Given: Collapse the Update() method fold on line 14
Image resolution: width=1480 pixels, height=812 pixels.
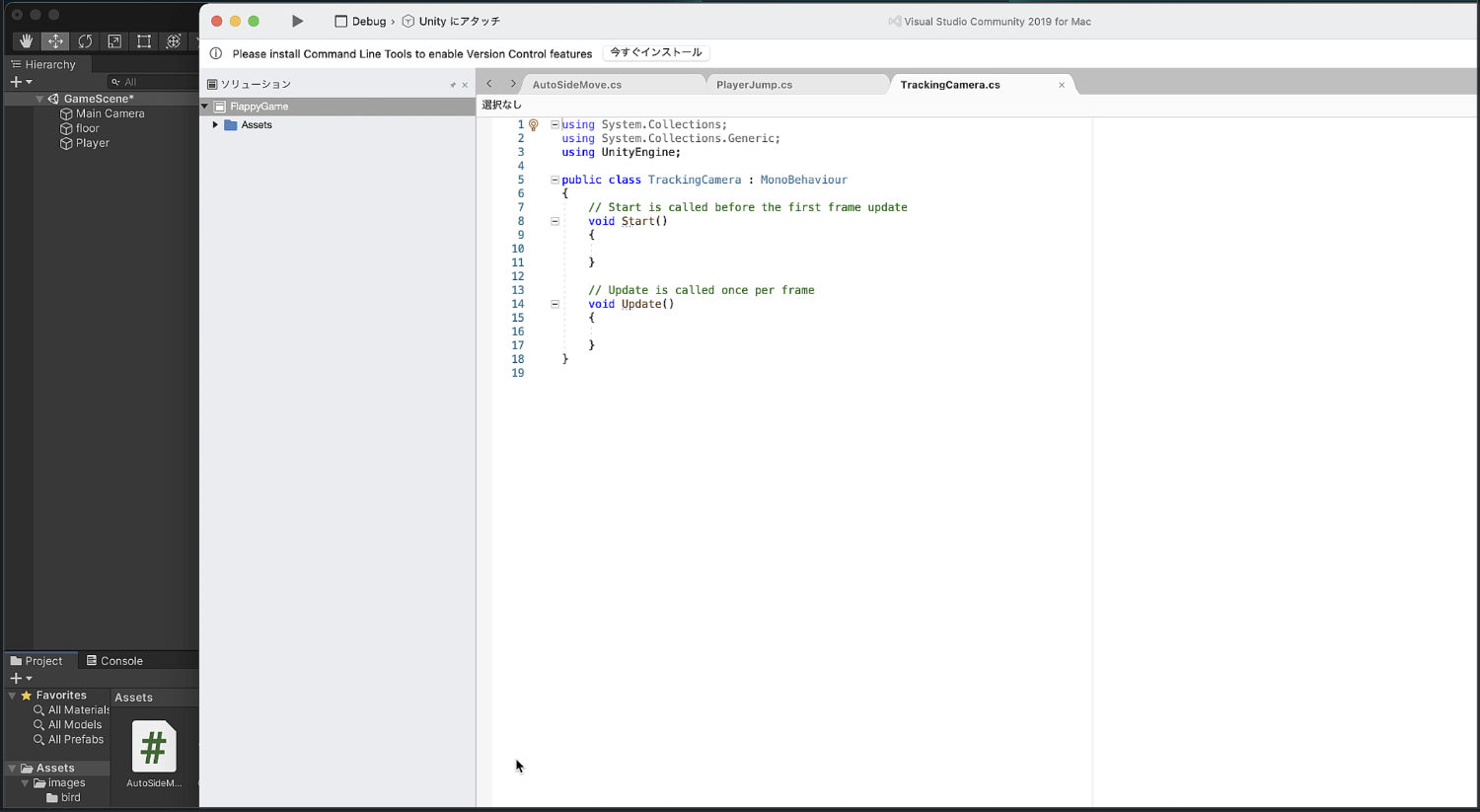Looking at the screenshot, I should [x=555, y=304].
